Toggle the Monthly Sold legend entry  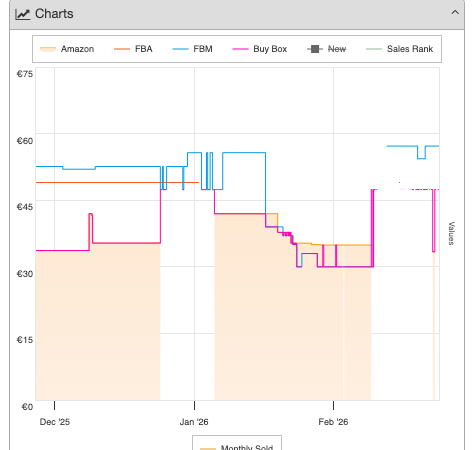tap(237, 447)
